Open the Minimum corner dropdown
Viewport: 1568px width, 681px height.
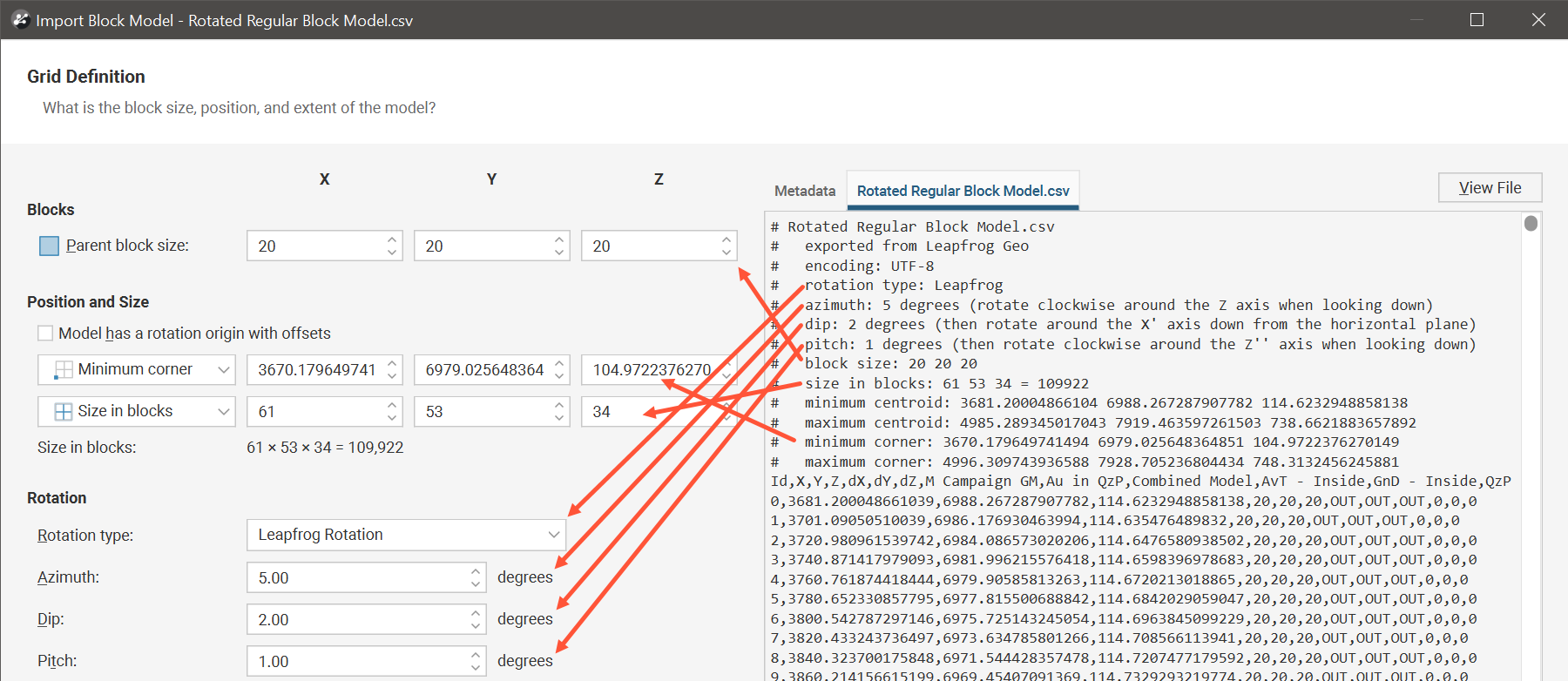point(223,370)
